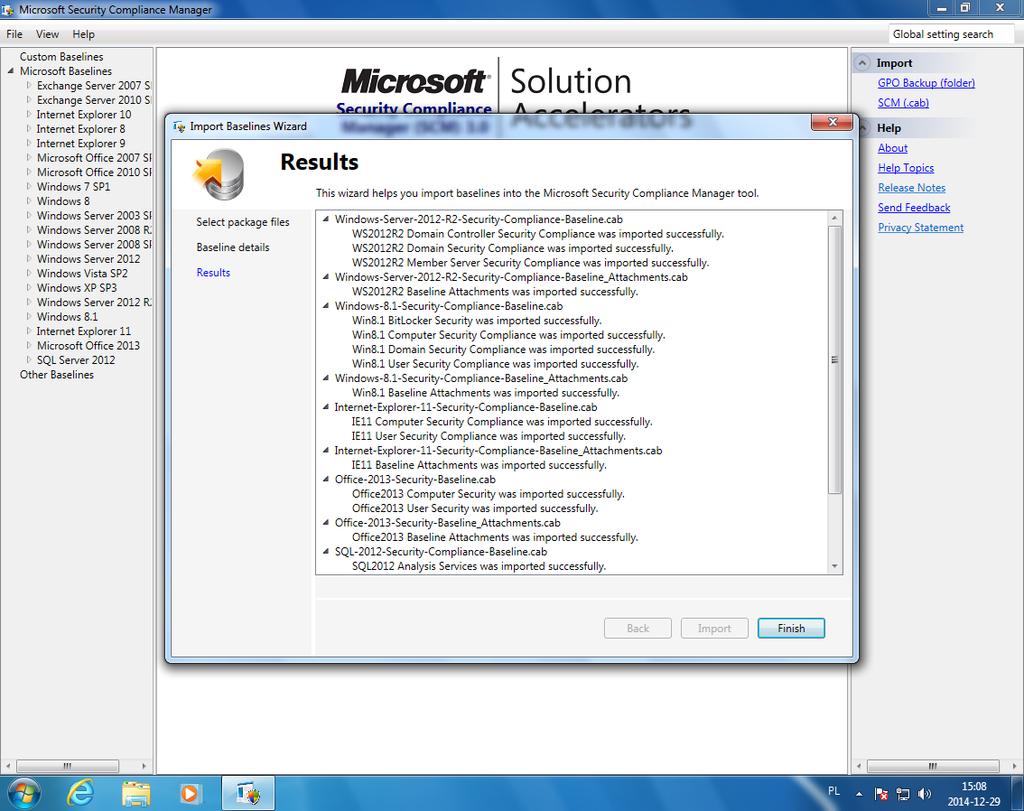Collapse Office-2013-Security-Baseline.cab results node
1024x811 pixels.
click(x=326, y=479)
